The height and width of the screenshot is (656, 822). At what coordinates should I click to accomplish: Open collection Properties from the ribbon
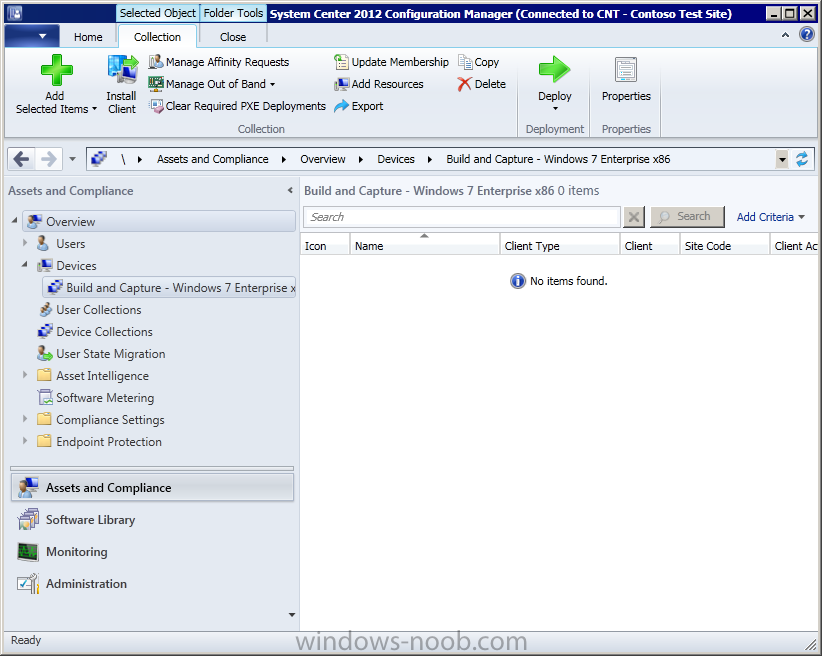click(626, 79)
